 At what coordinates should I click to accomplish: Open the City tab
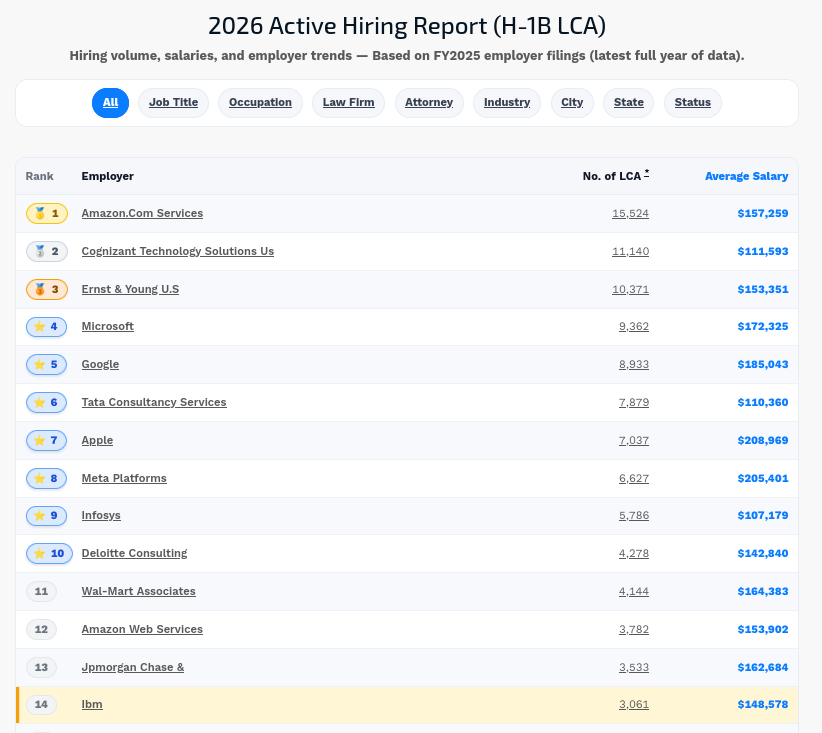click(x=572, y=103)
